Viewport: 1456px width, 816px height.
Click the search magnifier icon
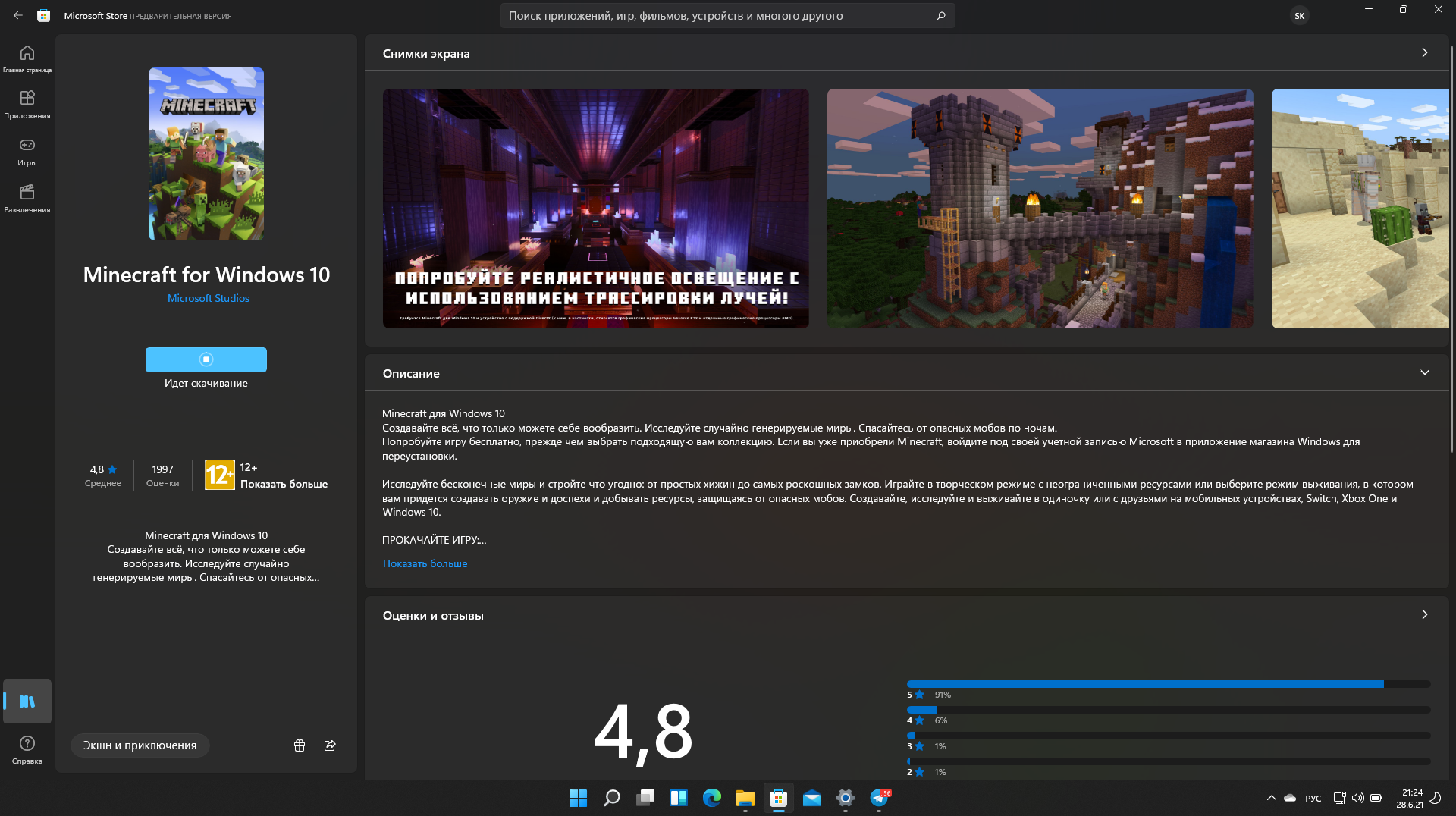940,15
